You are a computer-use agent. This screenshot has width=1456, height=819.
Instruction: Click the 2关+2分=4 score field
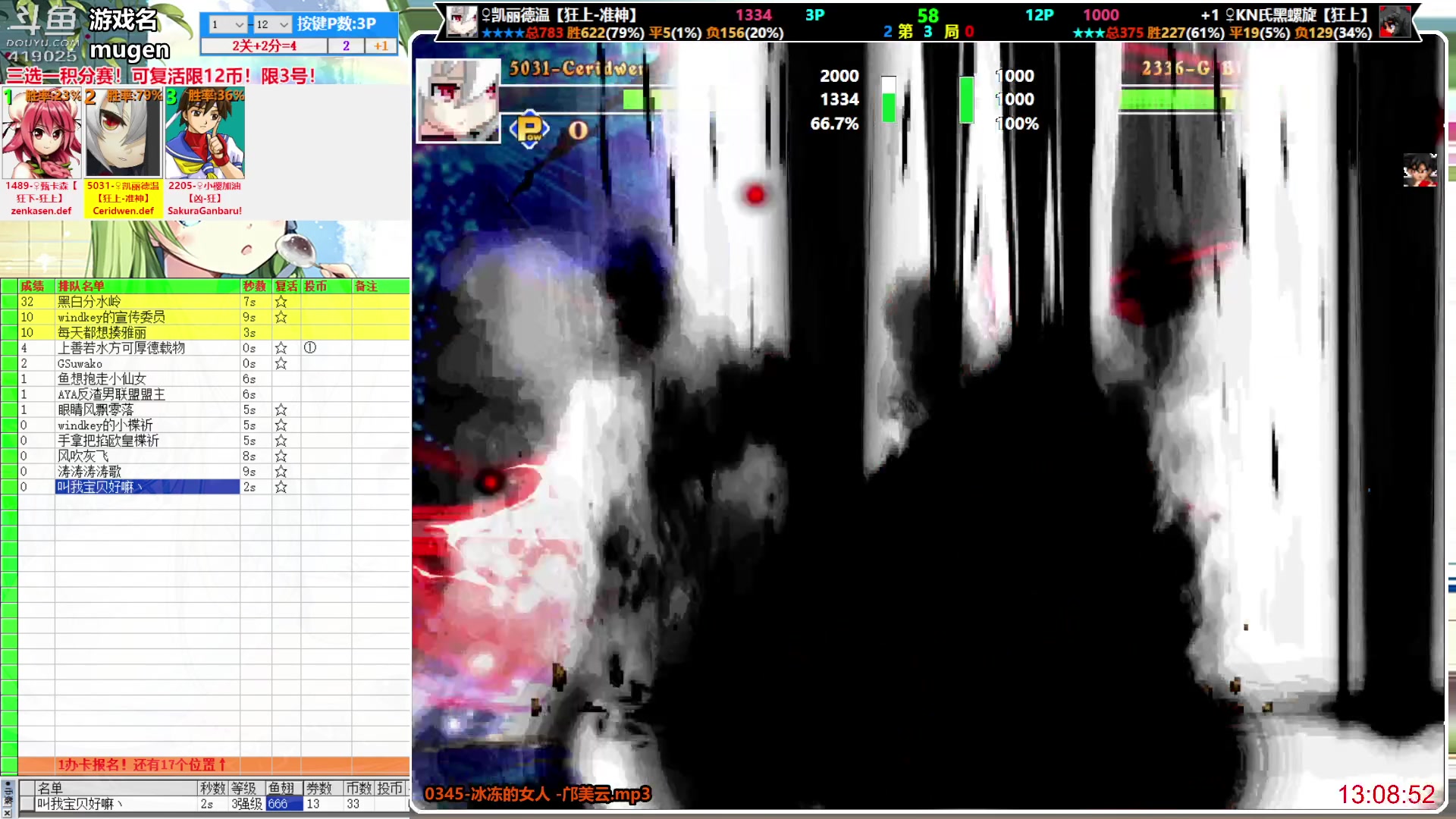[264, 46]
